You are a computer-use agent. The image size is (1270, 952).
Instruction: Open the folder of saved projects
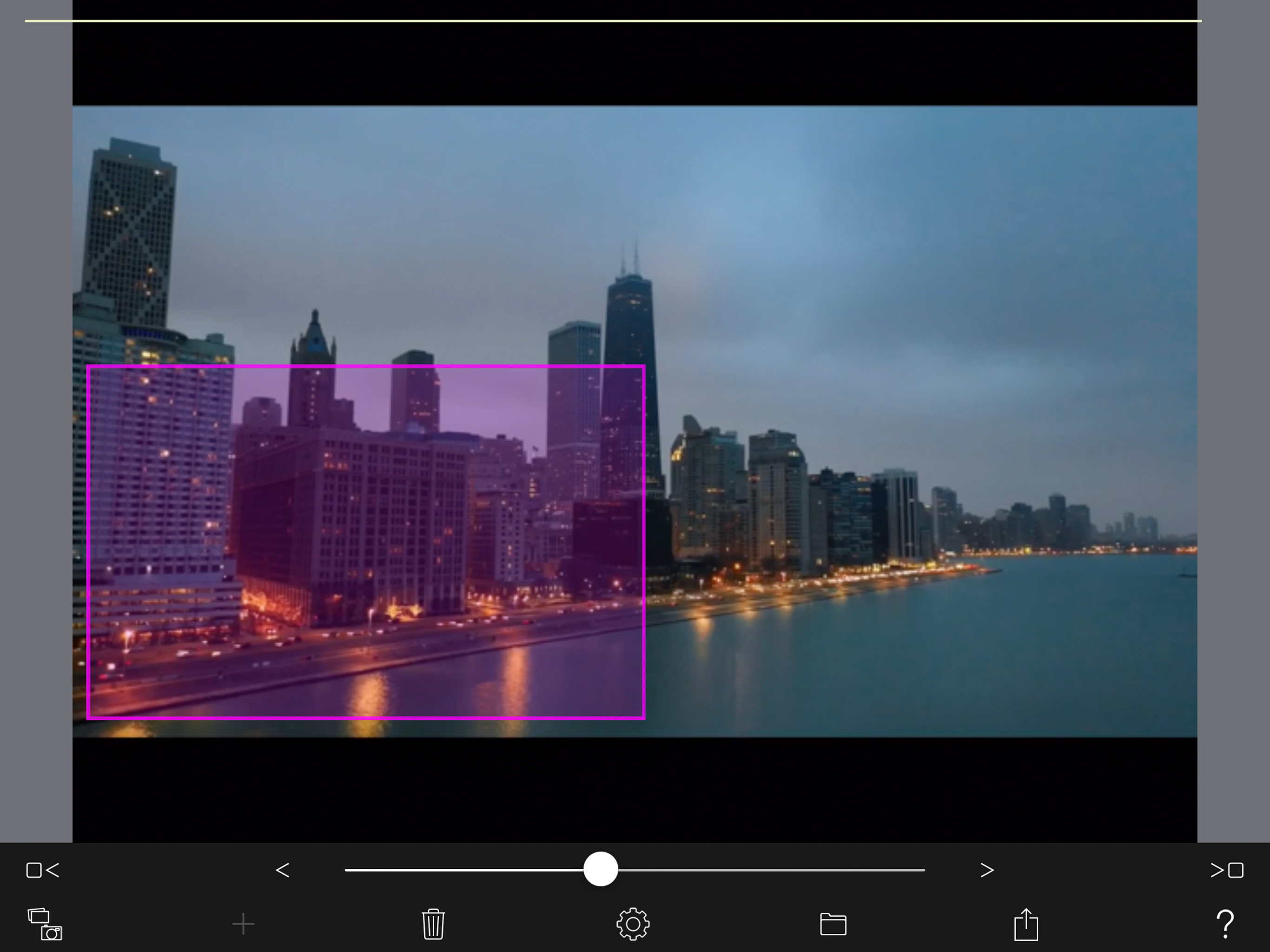[x=833, y=924]
